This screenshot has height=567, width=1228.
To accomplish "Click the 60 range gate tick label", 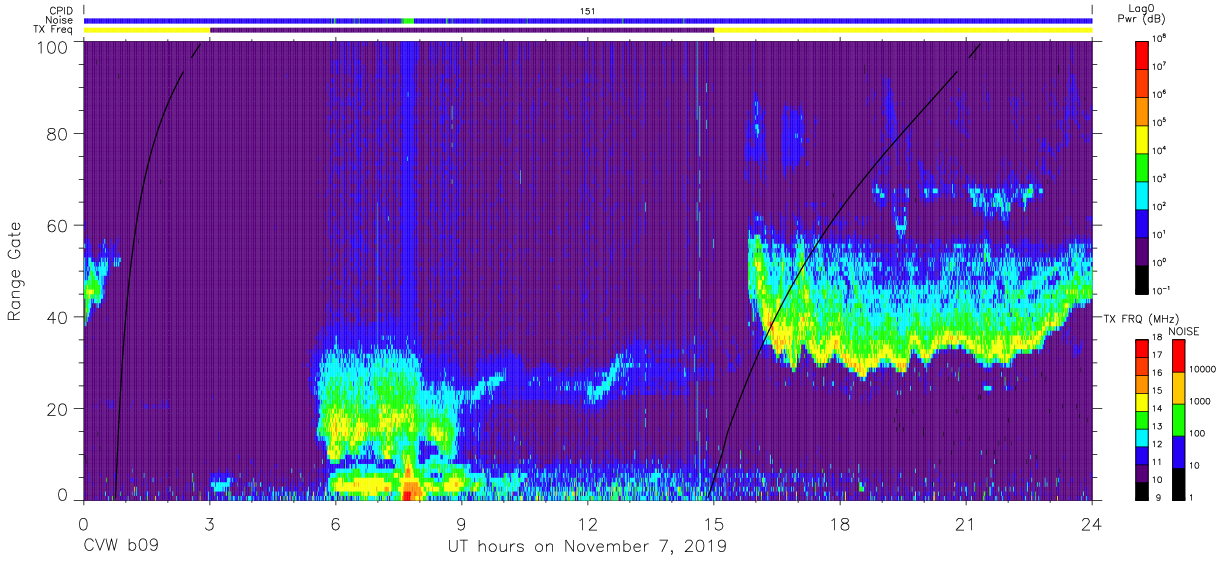I will pos(58,225).
